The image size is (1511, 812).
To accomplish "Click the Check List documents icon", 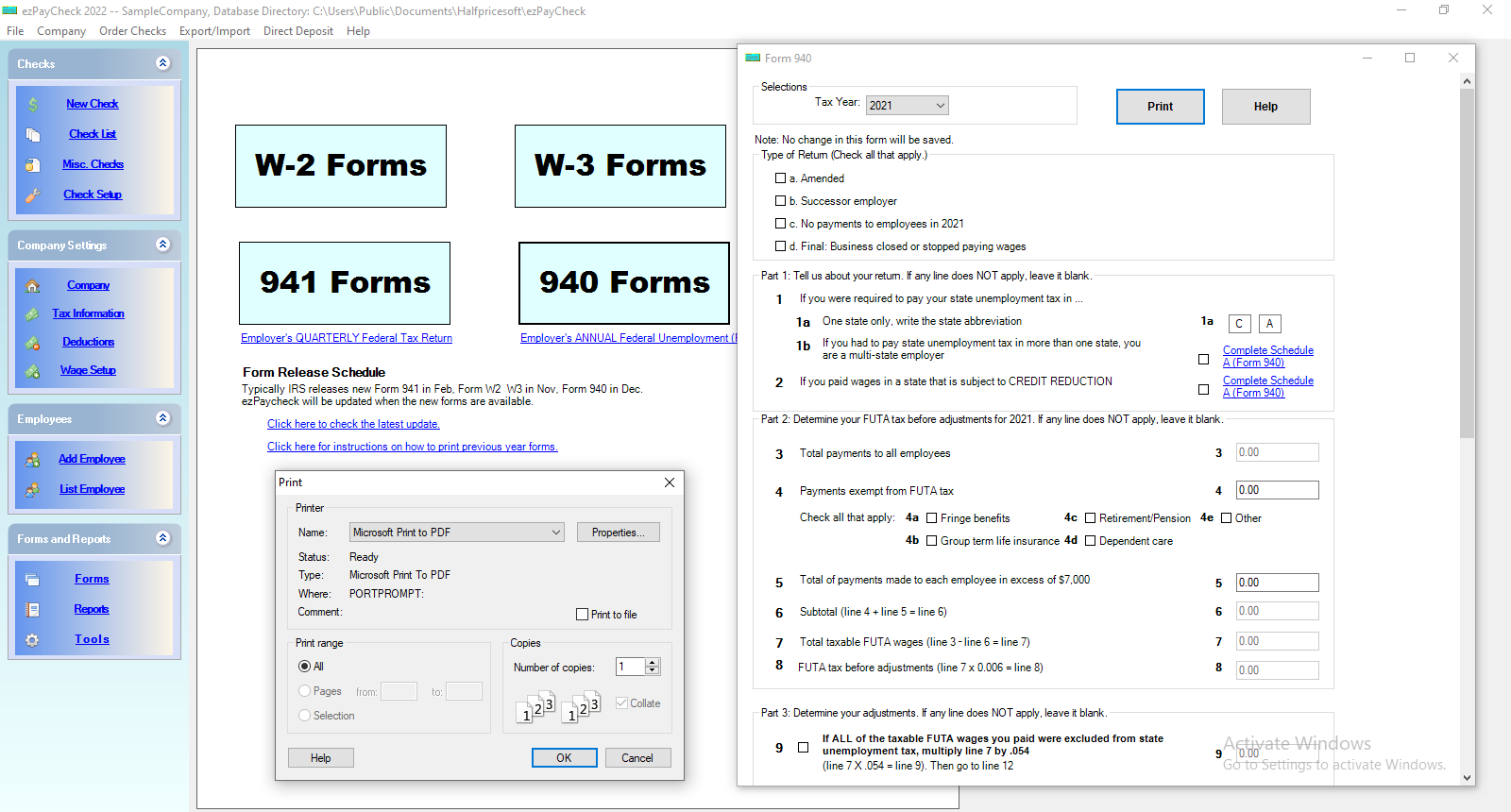I will tap(33, 135).
